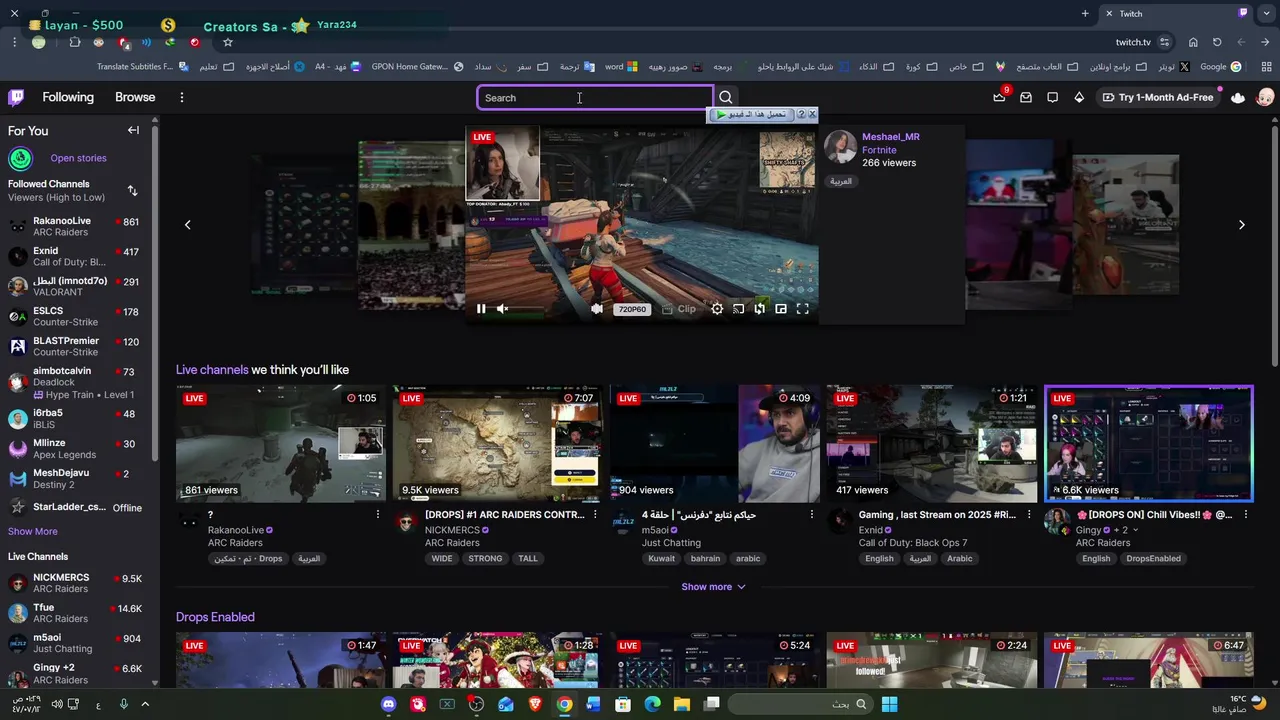This screenshot has width=1280, height=720.
Task: Click the DropsEnabled tag on Gingy stream
Action: (x=1153, y=559)
